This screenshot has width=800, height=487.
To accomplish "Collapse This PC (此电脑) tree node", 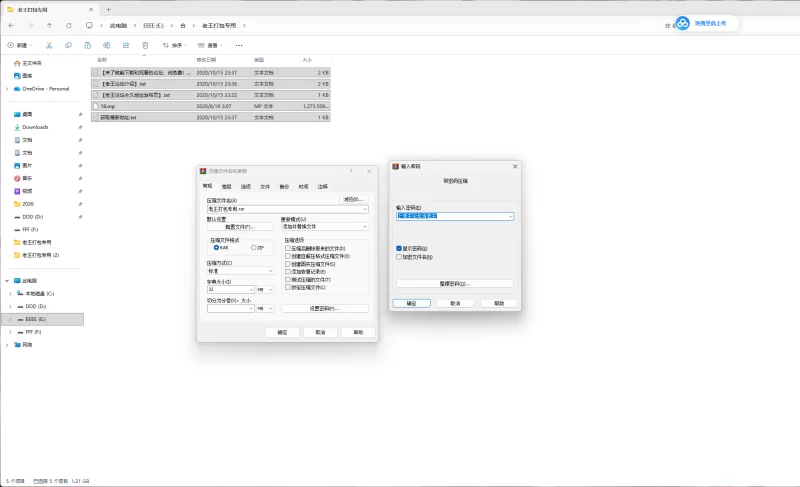I will coord(7,281).
